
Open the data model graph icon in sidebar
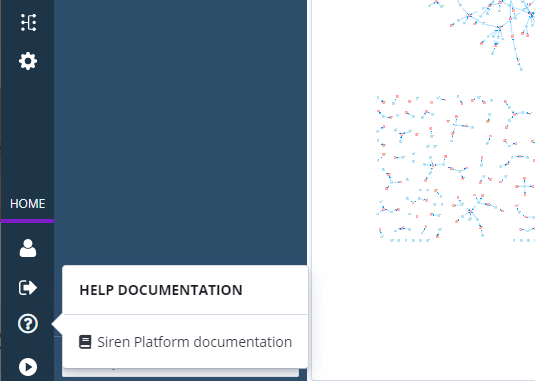(x=28, y=23)
